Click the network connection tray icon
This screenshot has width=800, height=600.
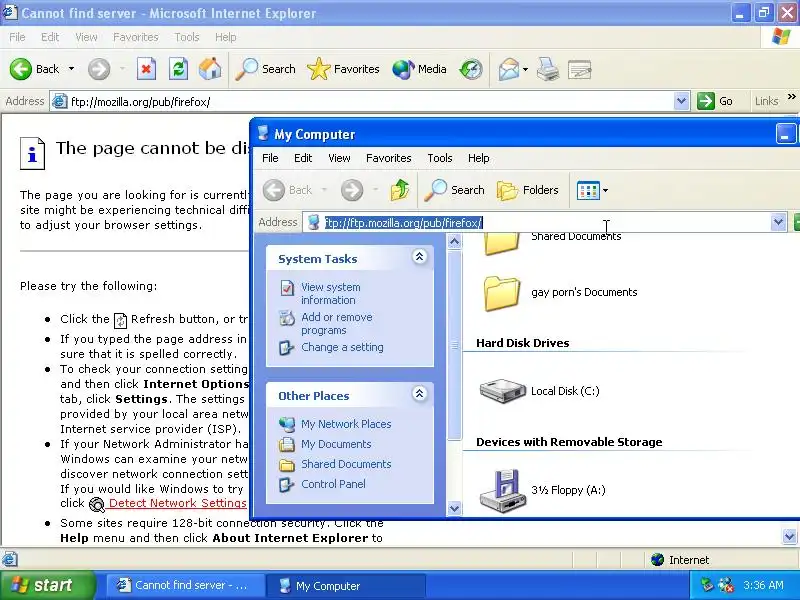(x=725, y=585)
